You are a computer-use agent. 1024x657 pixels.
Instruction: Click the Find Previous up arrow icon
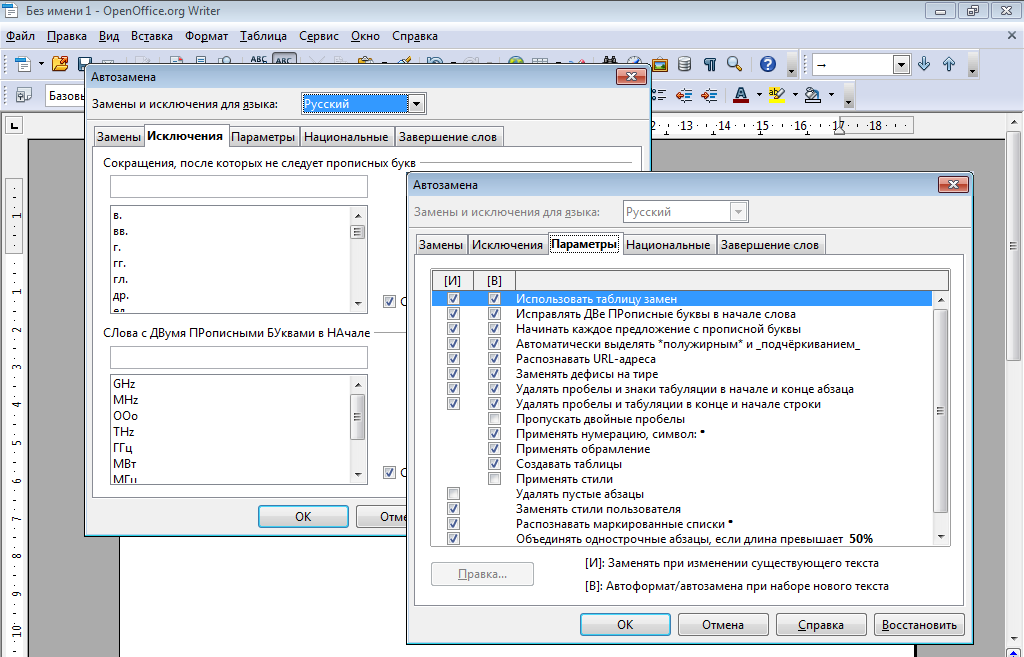(x=949, y=64)
